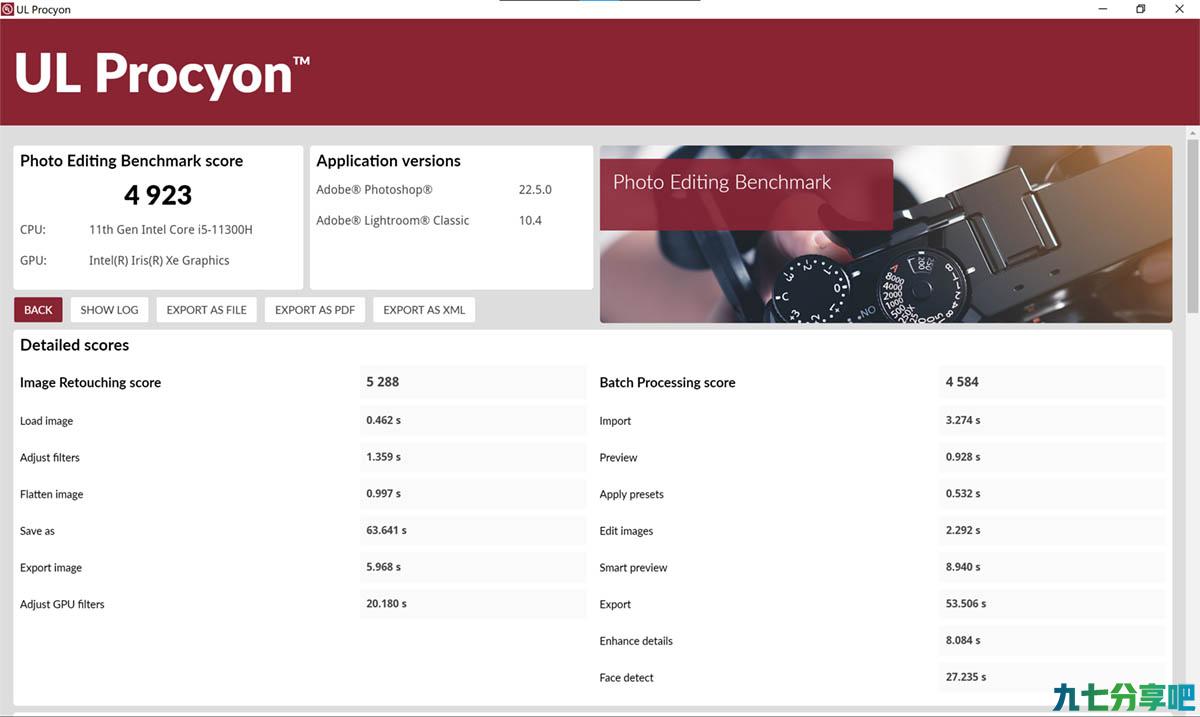Click EXPORT AS XML button
The width and height of the screenshot is (1200, 717).
coord(424,310)
